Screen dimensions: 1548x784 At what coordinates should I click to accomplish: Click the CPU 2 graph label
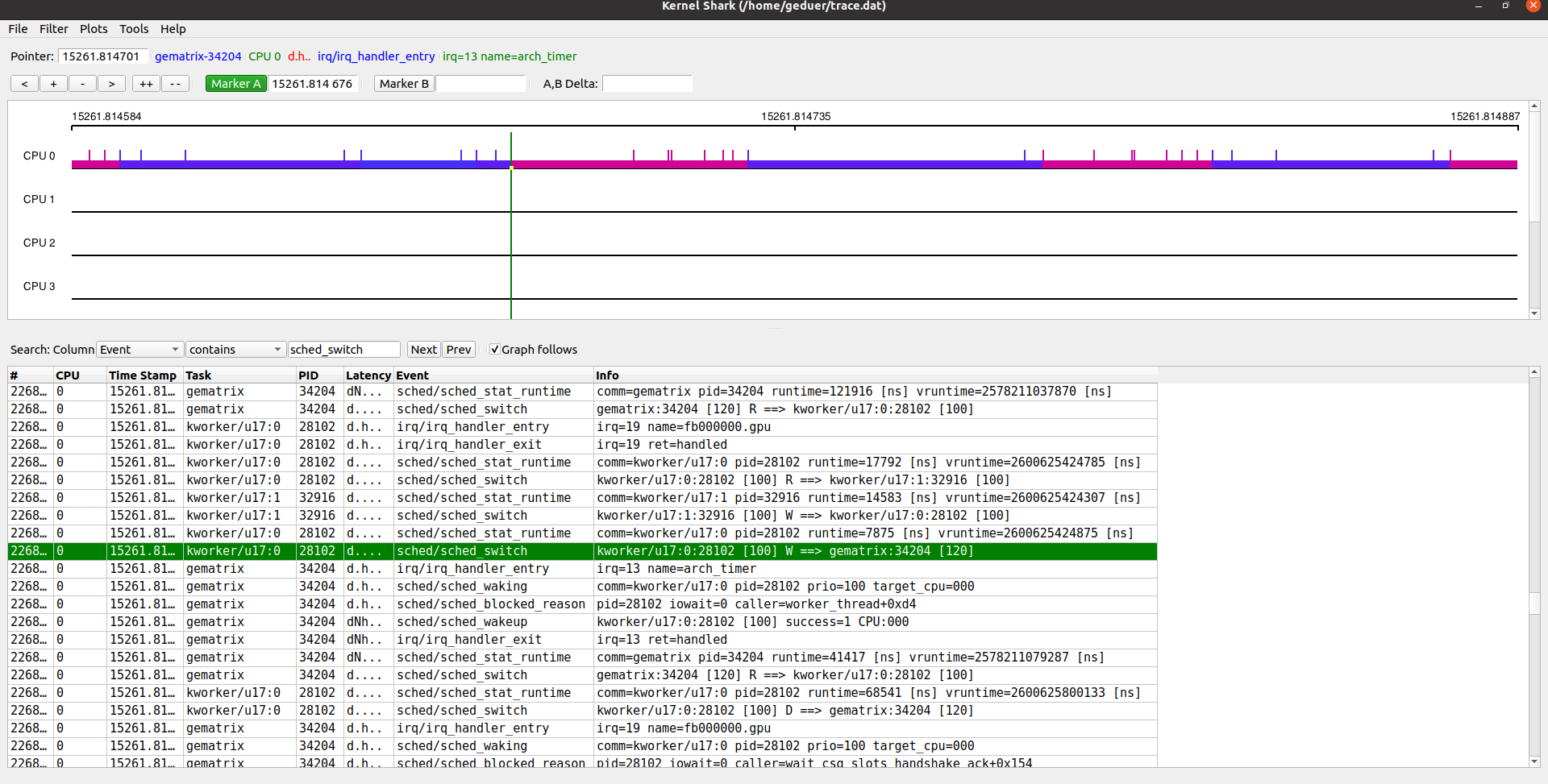click(x=39, y=243)
